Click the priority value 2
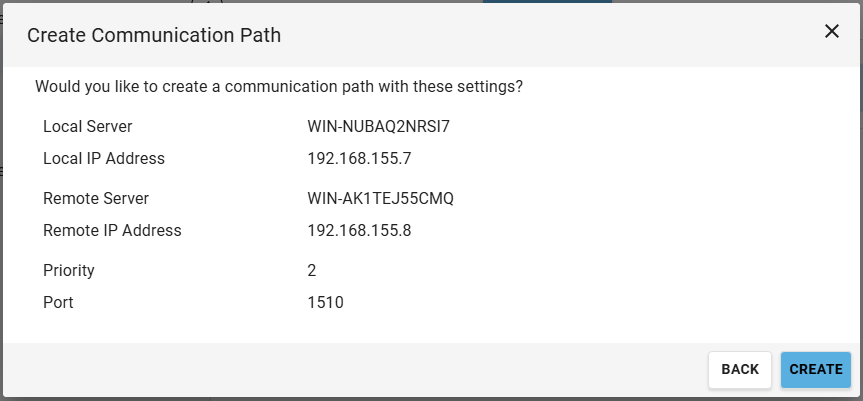The image size is (863, 401). click(x=312, y=270)
